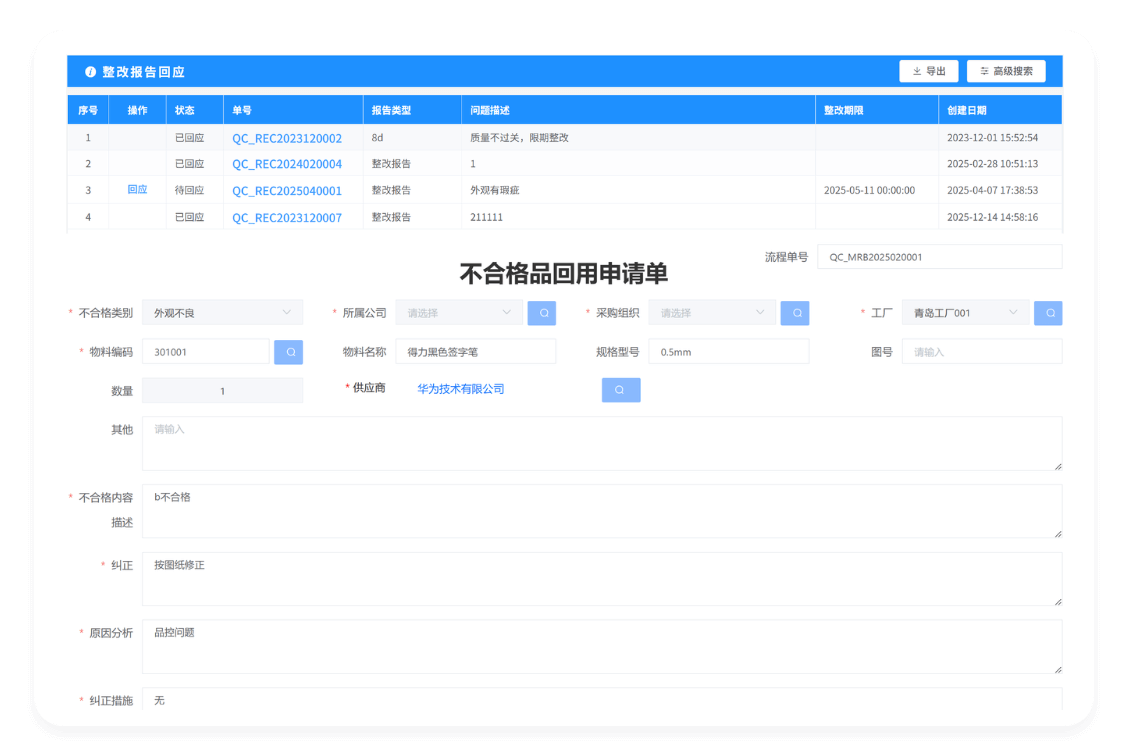Image resolution: width=1126 pixels, height=748 pixels.
Task: Click the 其他 text area to type
Action: point(600,442)
